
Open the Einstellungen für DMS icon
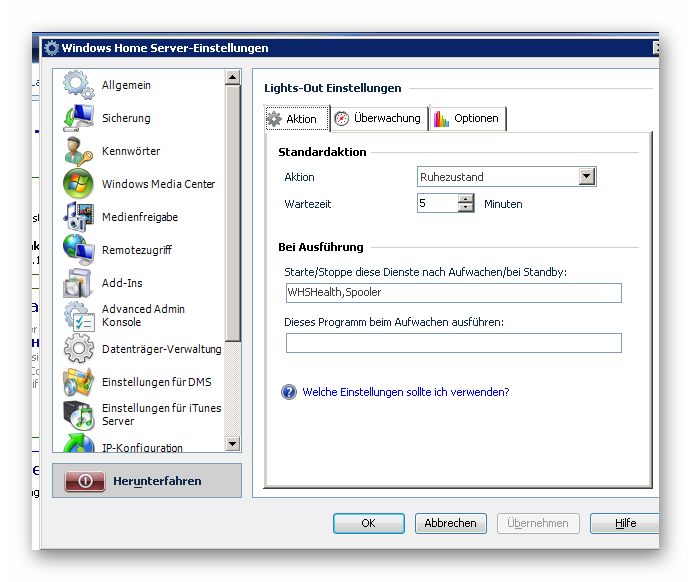pyautogui.click(x=78, y=382)
